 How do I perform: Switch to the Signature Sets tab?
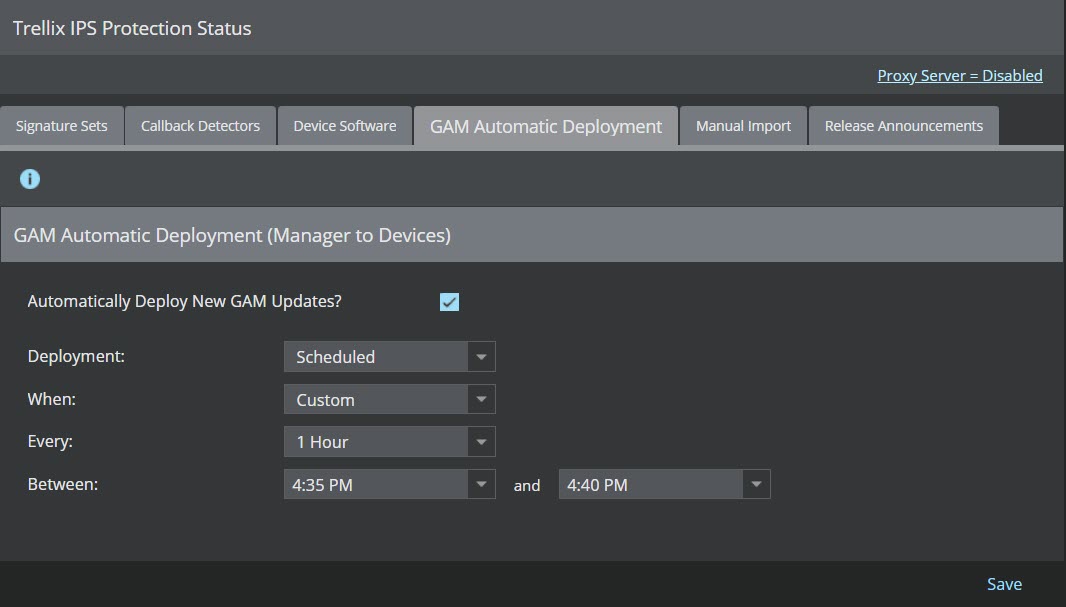[62, 126]
